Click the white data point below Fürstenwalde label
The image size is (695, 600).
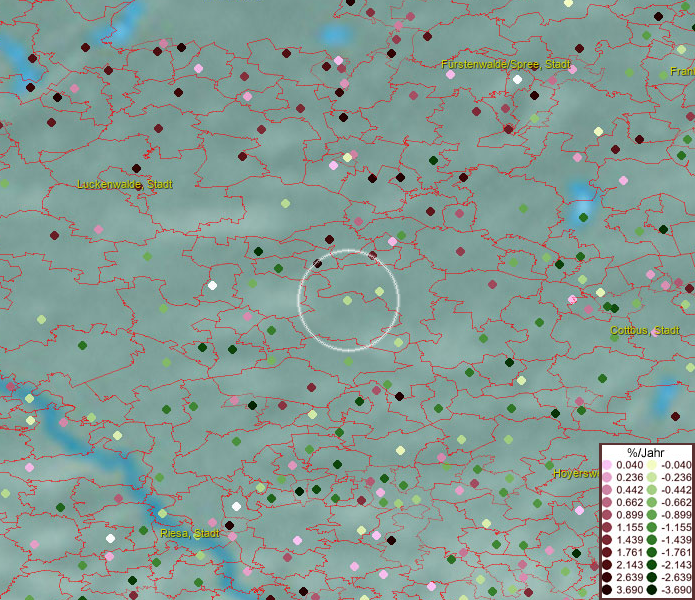click(517, 79)
